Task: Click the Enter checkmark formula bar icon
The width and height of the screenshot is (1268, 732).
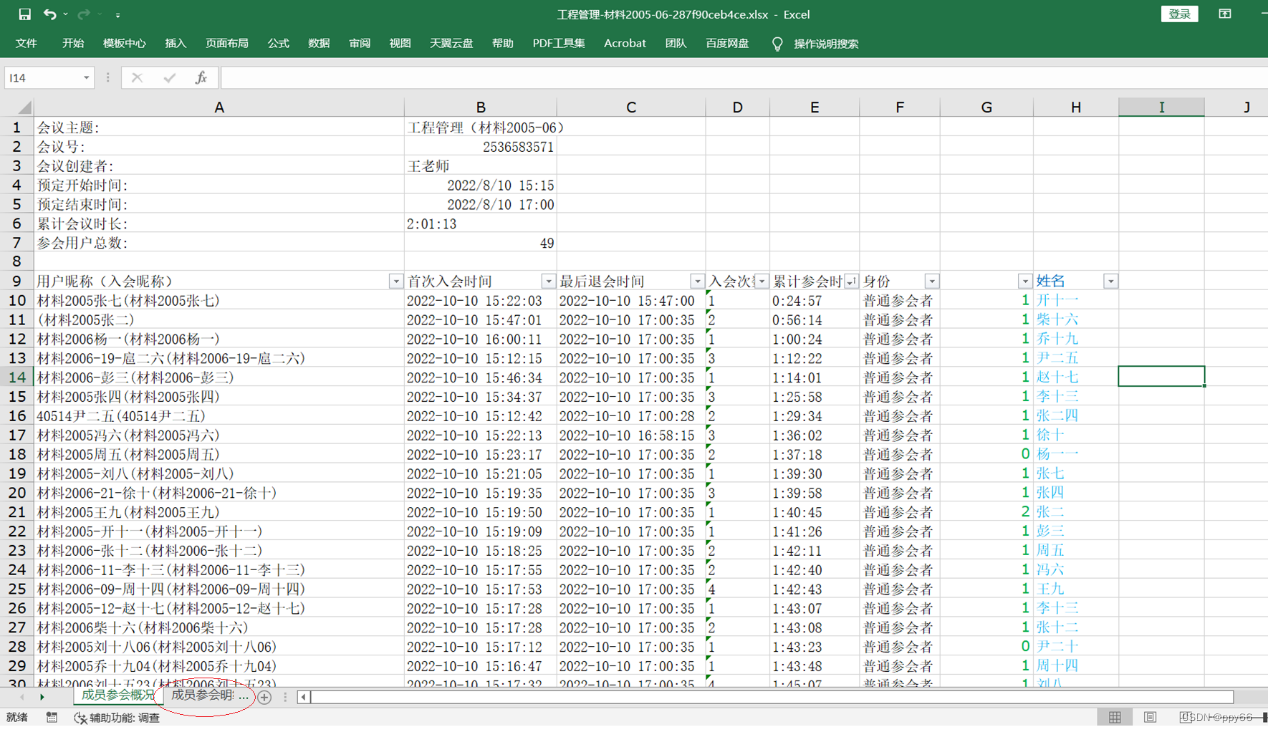Action: pyautogui.click(x=169, y=78)
